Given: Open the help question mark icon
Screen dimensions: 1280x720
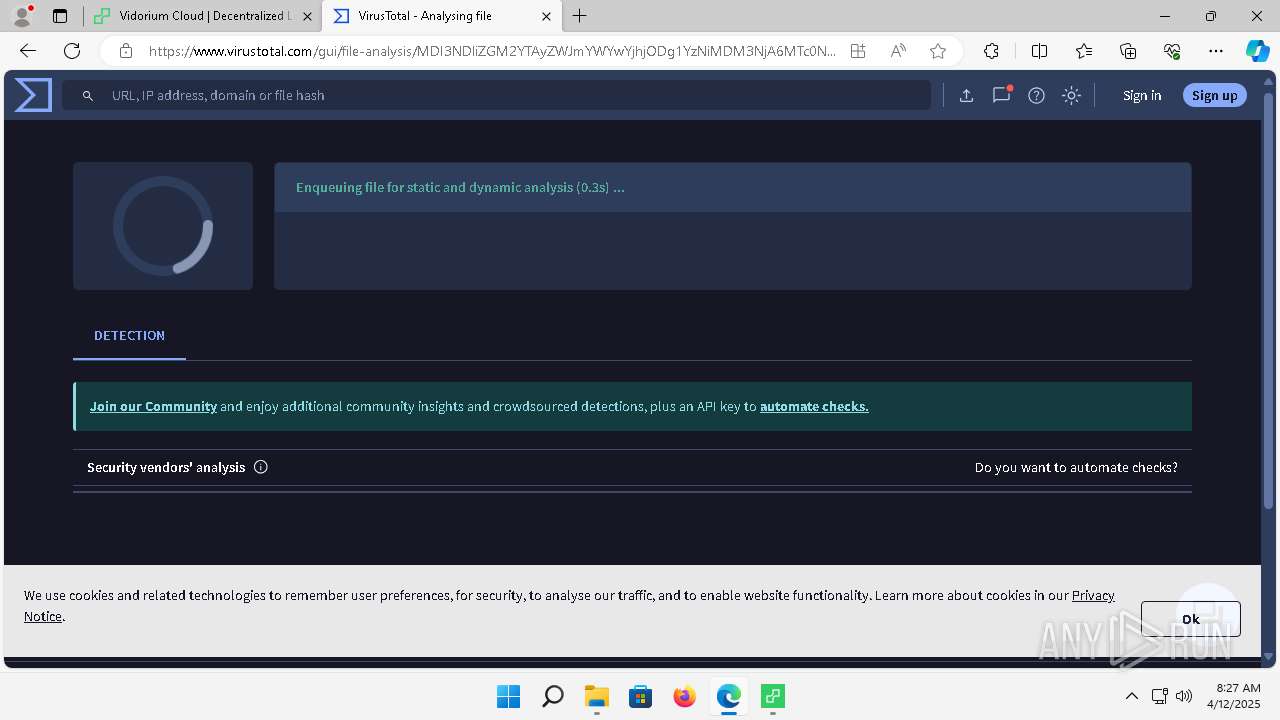Looking at the screenshot, I should (x=1036, y=96).
